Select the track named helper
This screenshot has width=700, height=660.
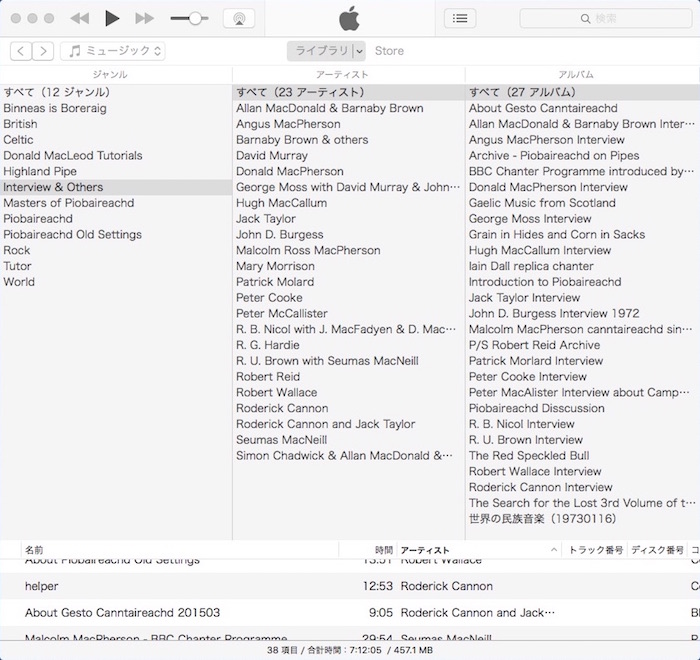click(42, 586)
